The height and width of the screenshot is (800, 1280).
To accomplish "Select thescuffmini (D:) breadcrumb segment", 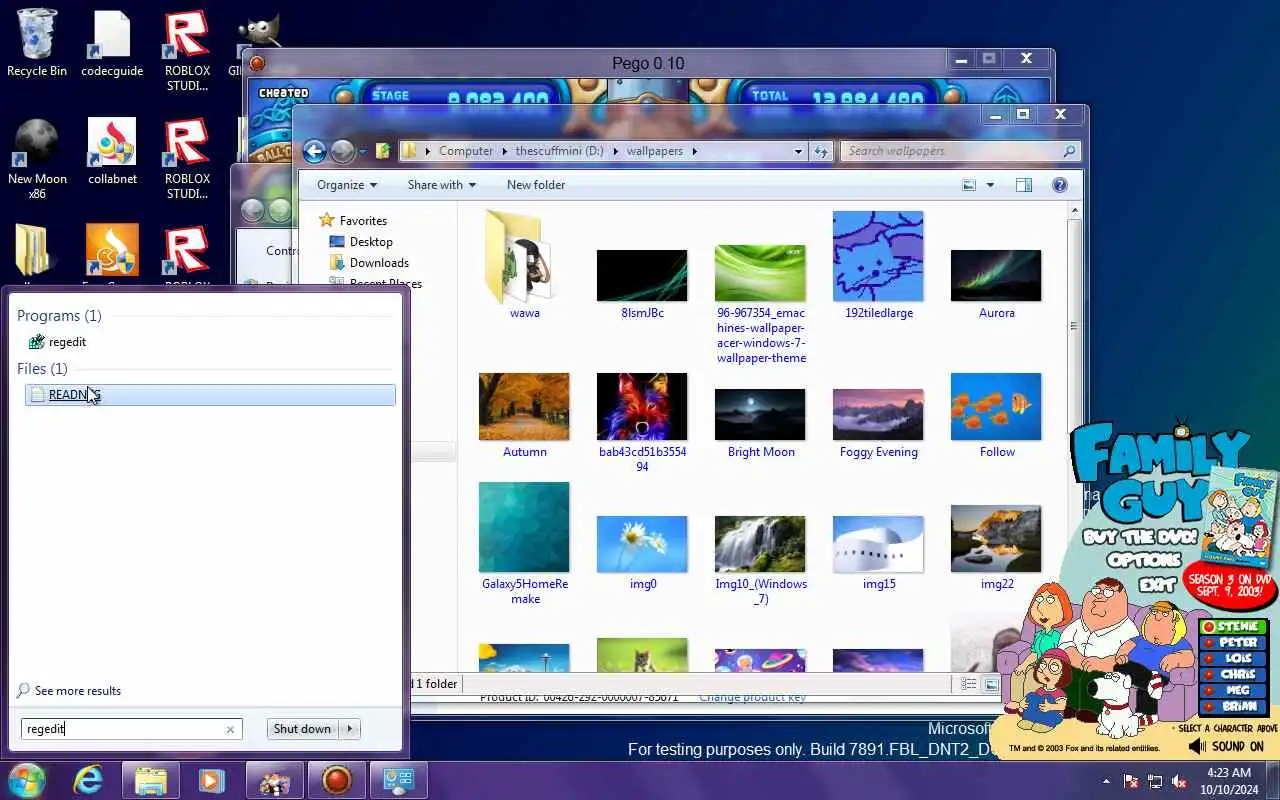I will [558, 151].
